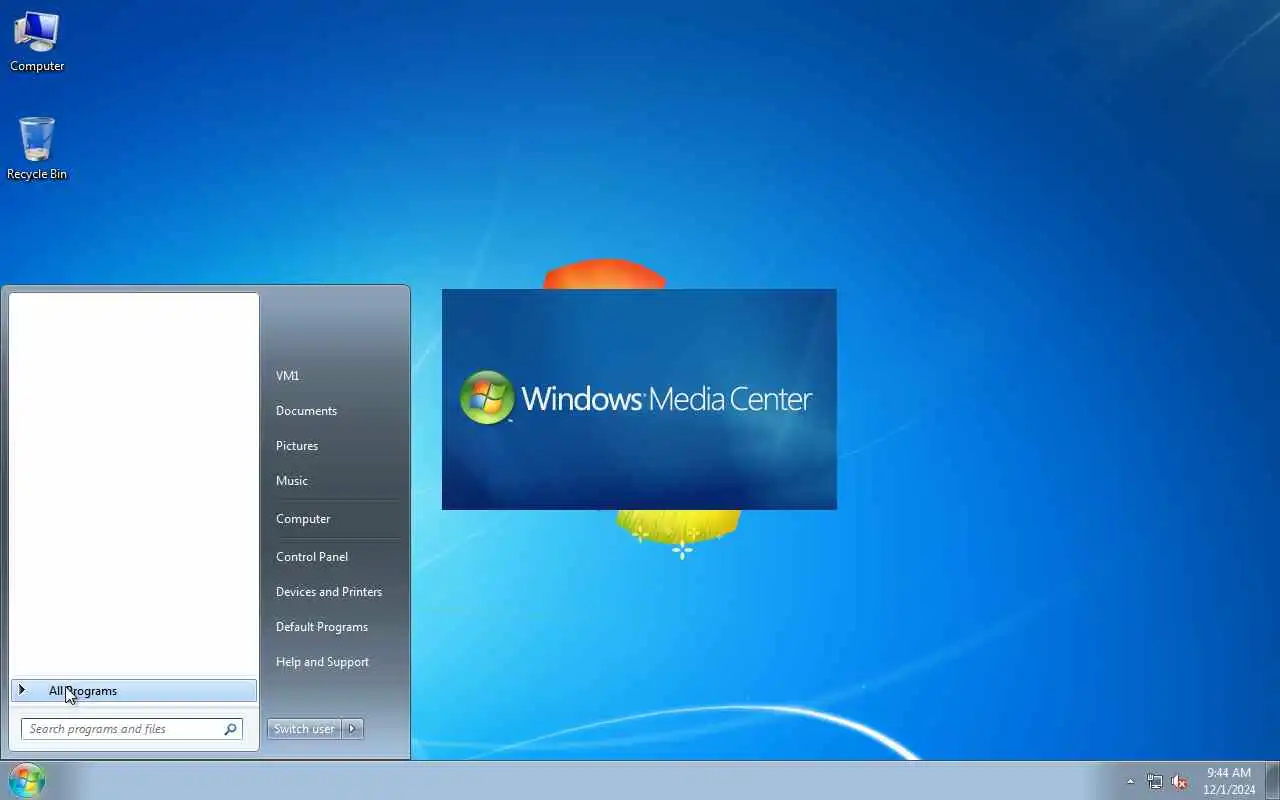1280x800 pixels.
Task: Open Computer from Start menu list
Action: click(303, 519)
